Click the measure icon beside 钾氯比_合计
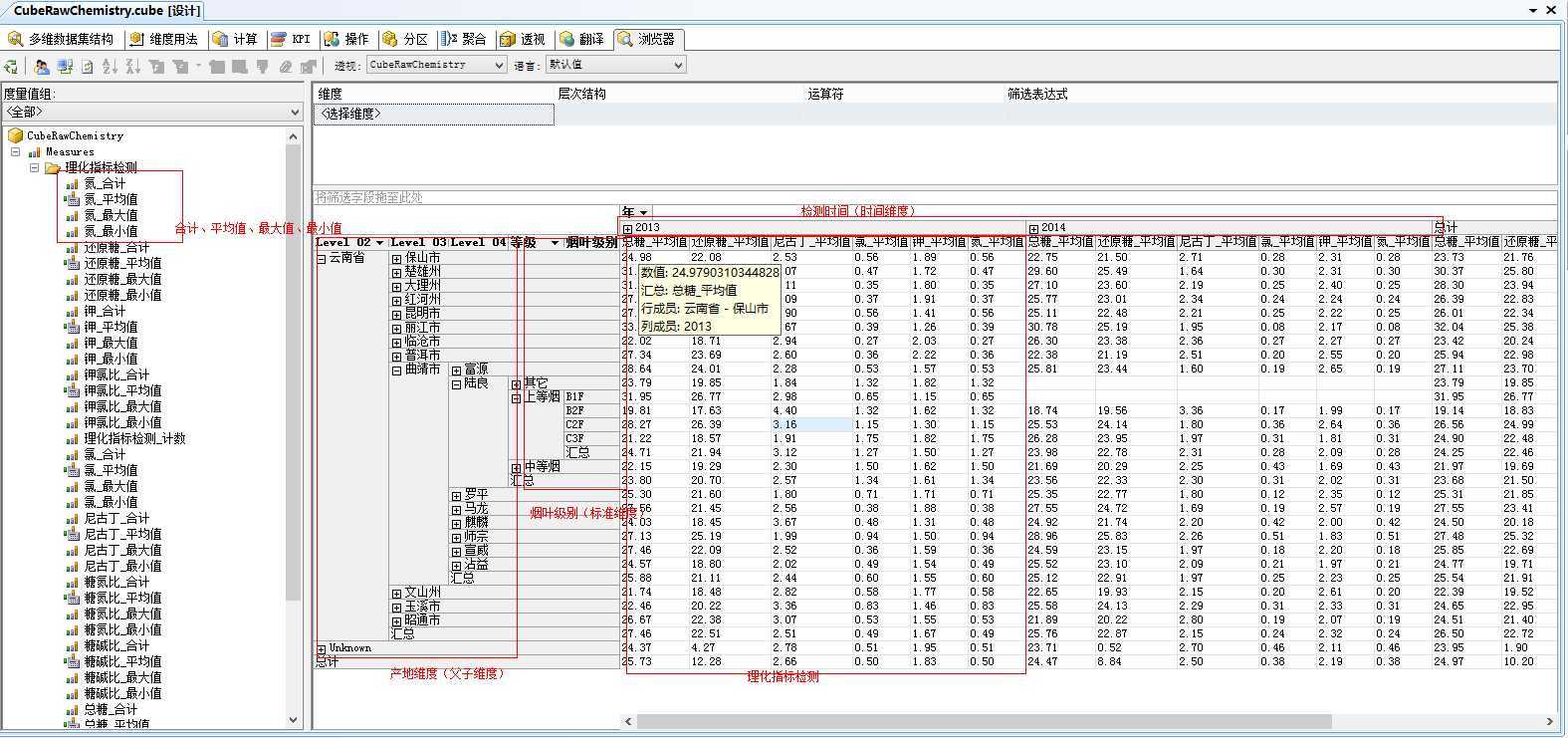 [72, 374]
